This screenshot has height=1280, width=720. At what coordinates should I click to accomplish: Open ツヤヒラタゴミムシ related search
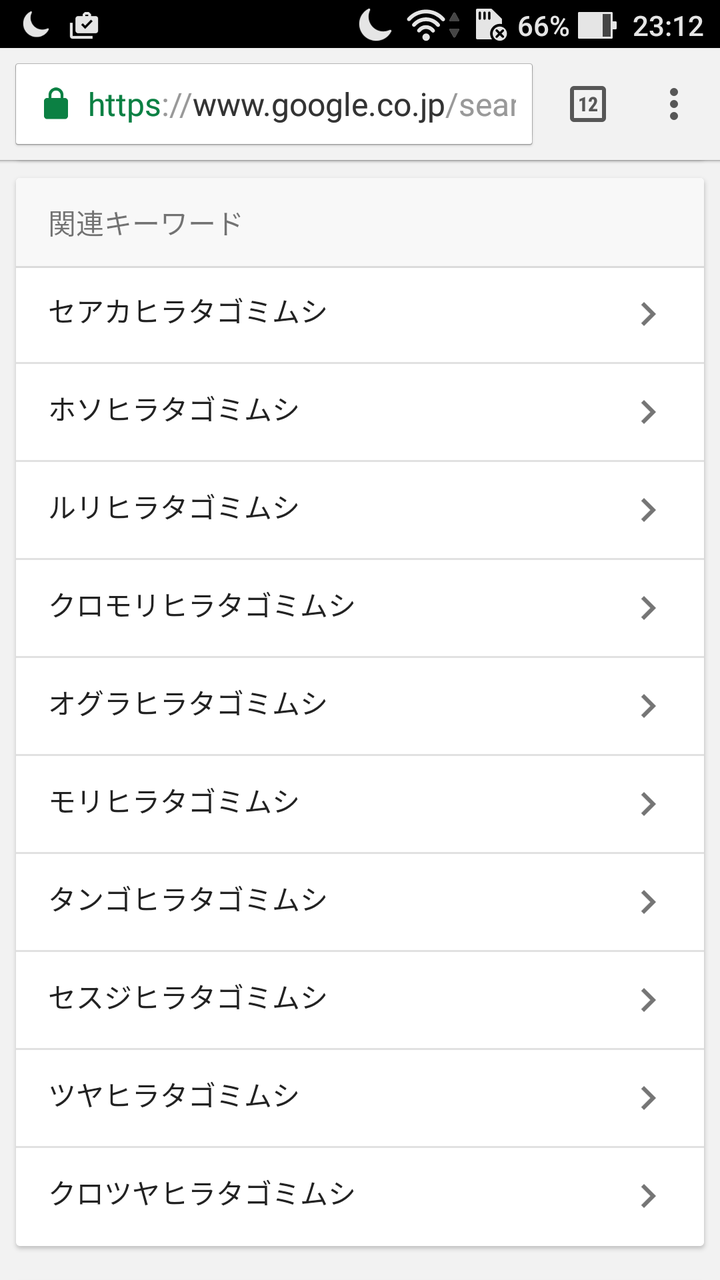pyautogui.click(x=174, y=1097)
